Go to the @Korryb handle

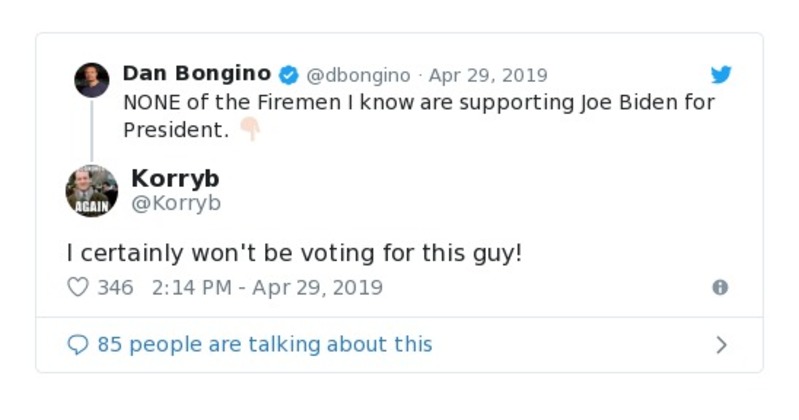[176, 203]
